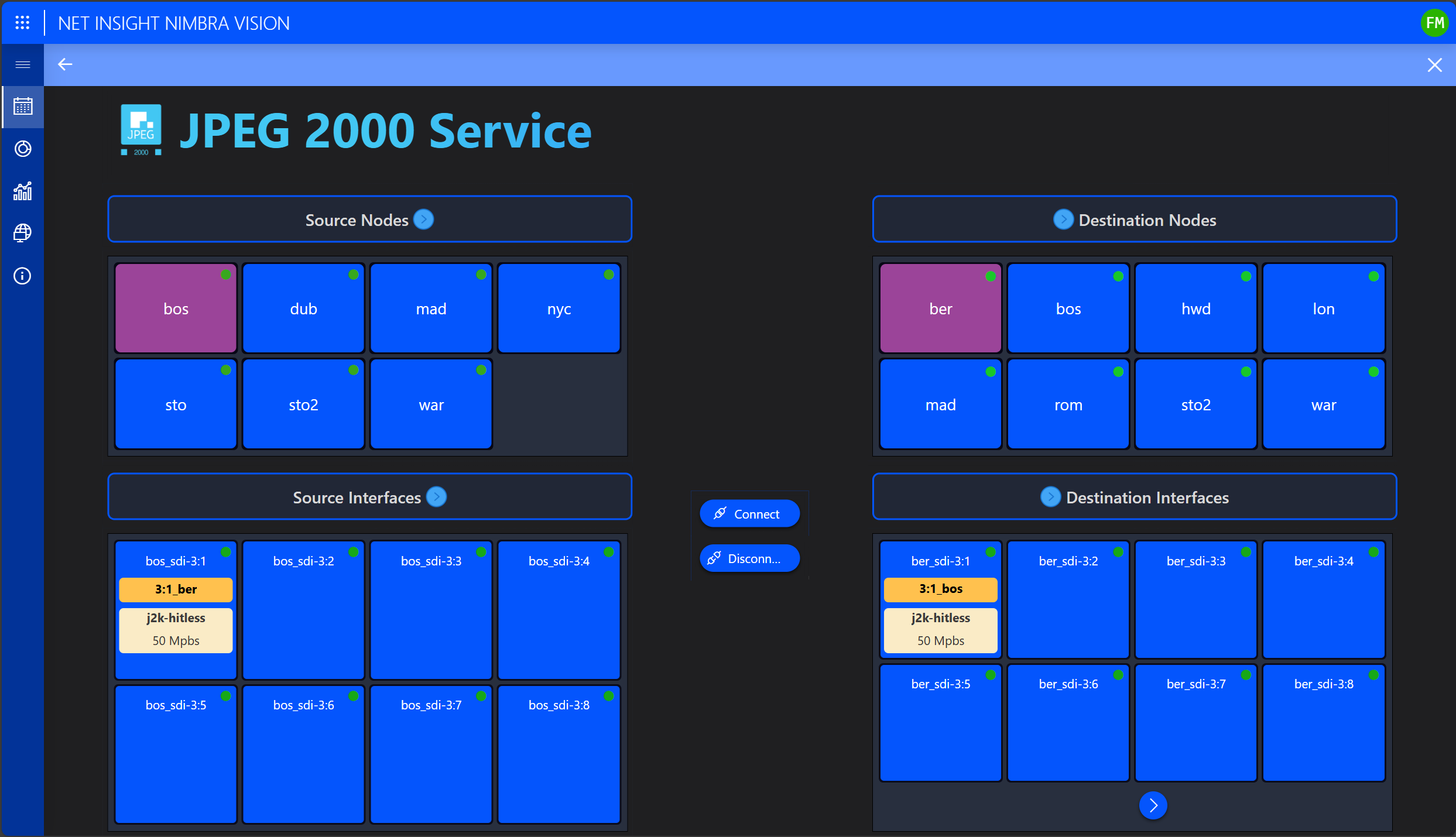Select source interface bos_sdi-3:7

431,754
